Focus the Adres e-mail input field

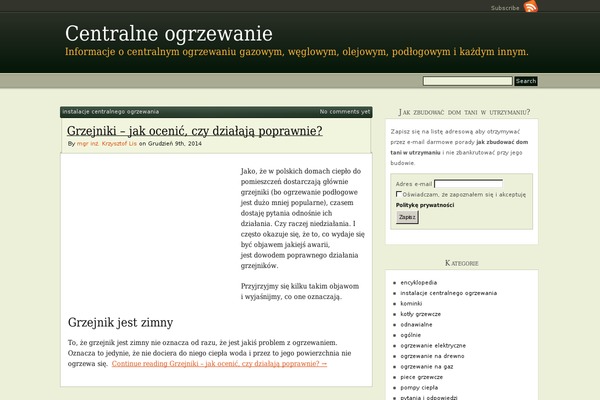pyautogui.click(x=468, y=184)
